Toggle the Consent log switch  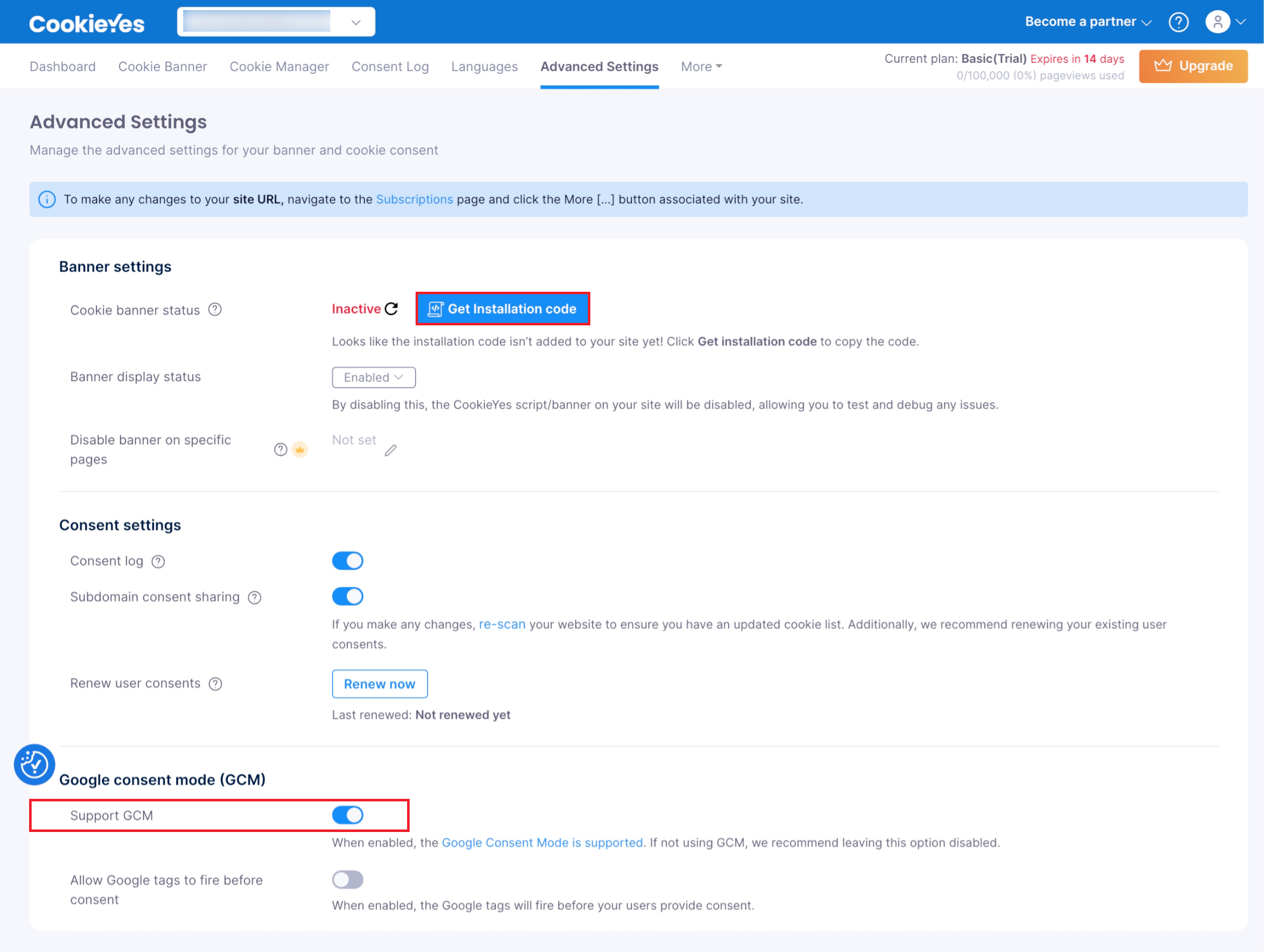pyautogui.click(x=347, y=560)
